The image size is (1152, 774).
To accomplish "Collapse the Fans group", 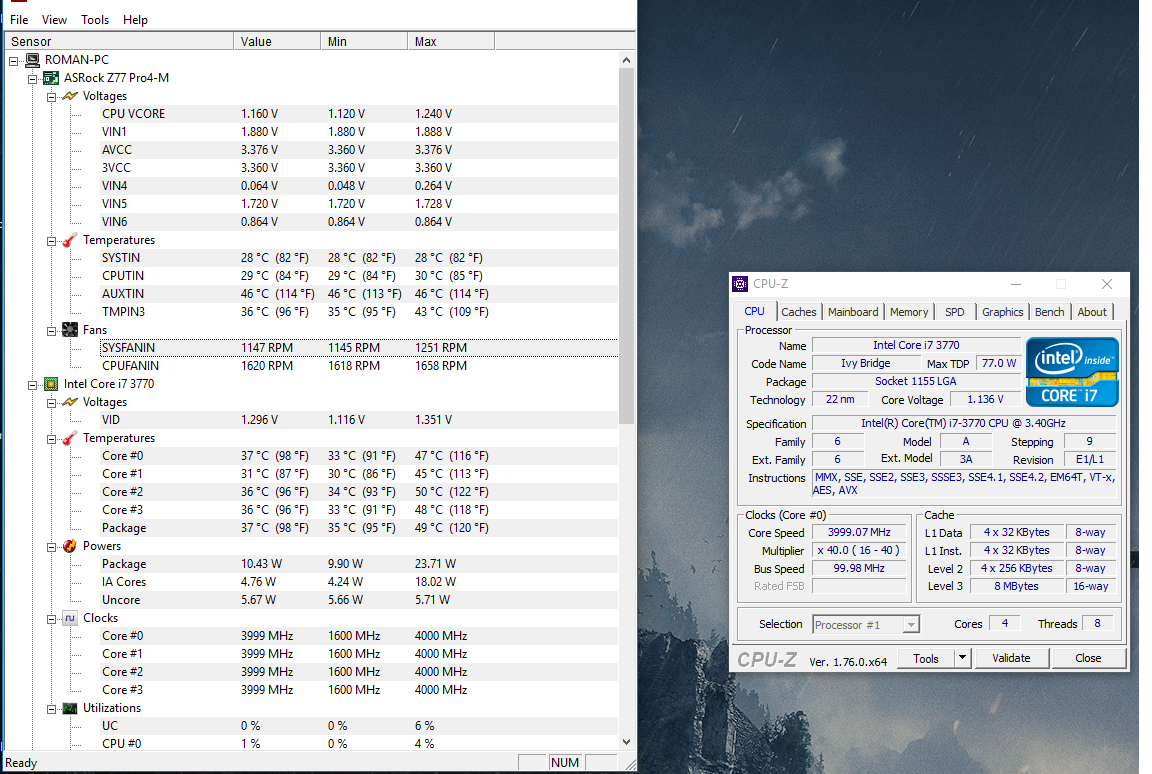I will click(51, 331).
